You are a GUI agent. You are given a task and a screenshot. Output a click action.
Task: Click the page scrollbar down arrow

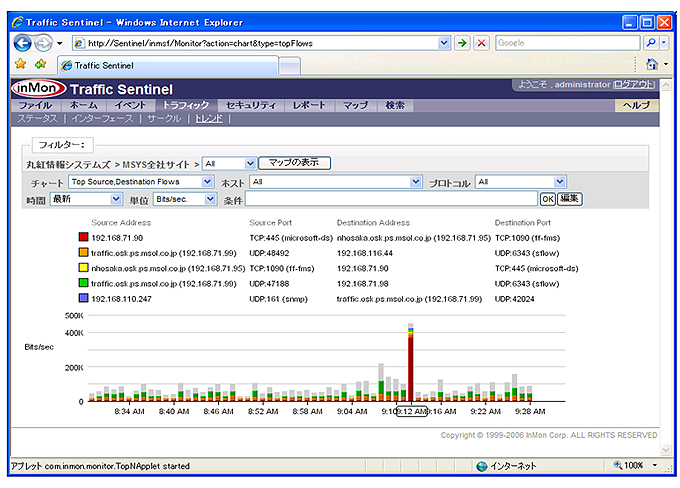tap(666, 450)
